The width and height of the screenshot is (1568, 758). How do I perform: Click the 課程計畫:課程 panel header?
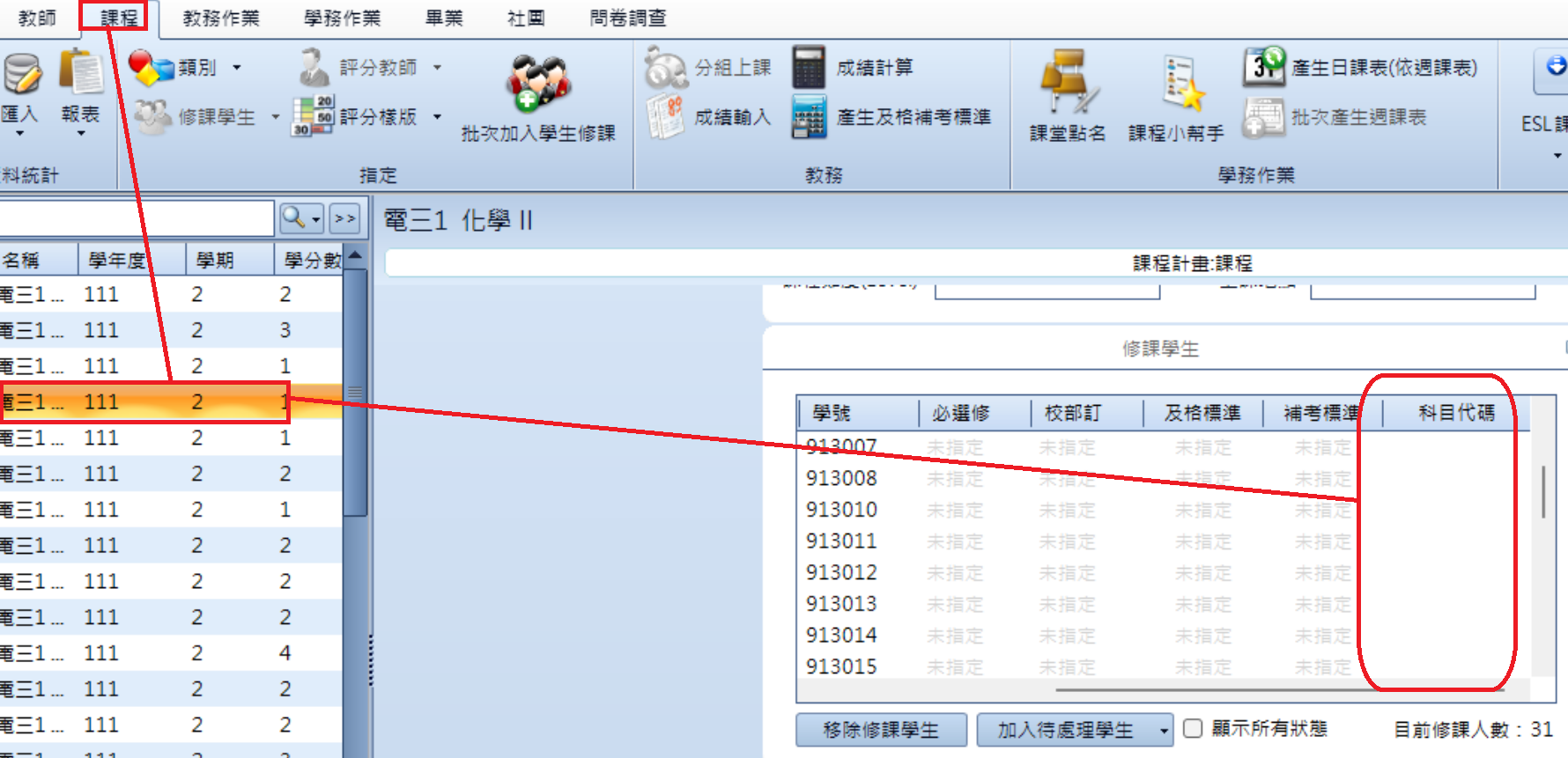(1192, 263)
